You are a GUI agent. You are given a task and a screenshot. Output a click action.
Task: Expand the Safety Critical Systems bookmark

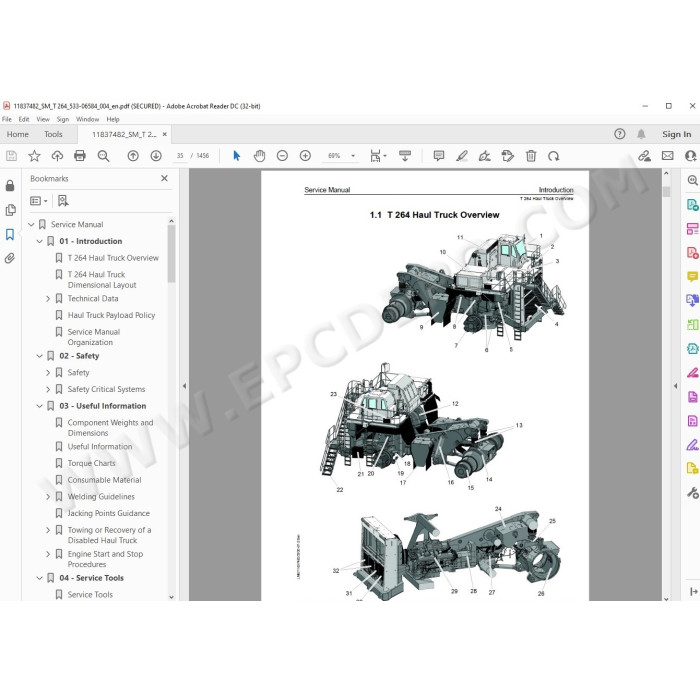click(x=48, y=389)
